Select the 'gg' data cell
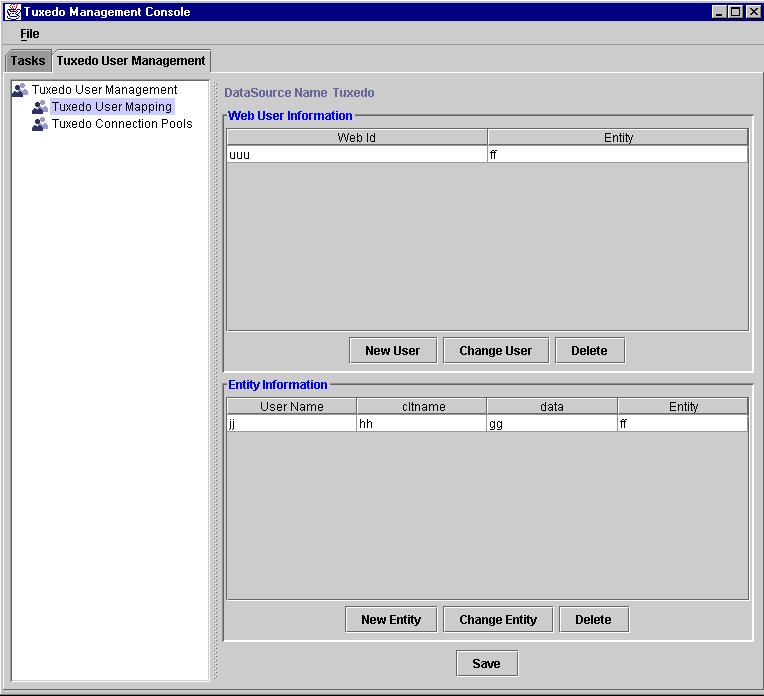 (552, 424)
